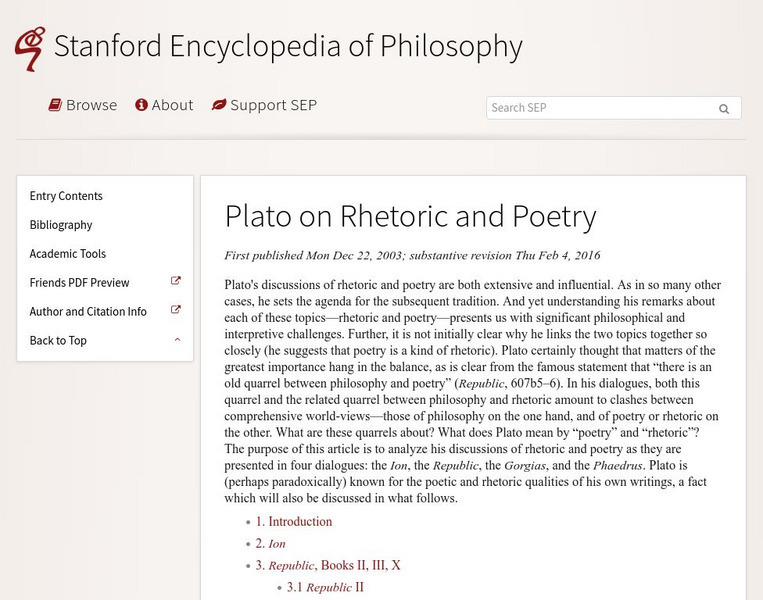Click the SEP red logo icon
Screen dimensions: 763x600
[x=29, y=47]
